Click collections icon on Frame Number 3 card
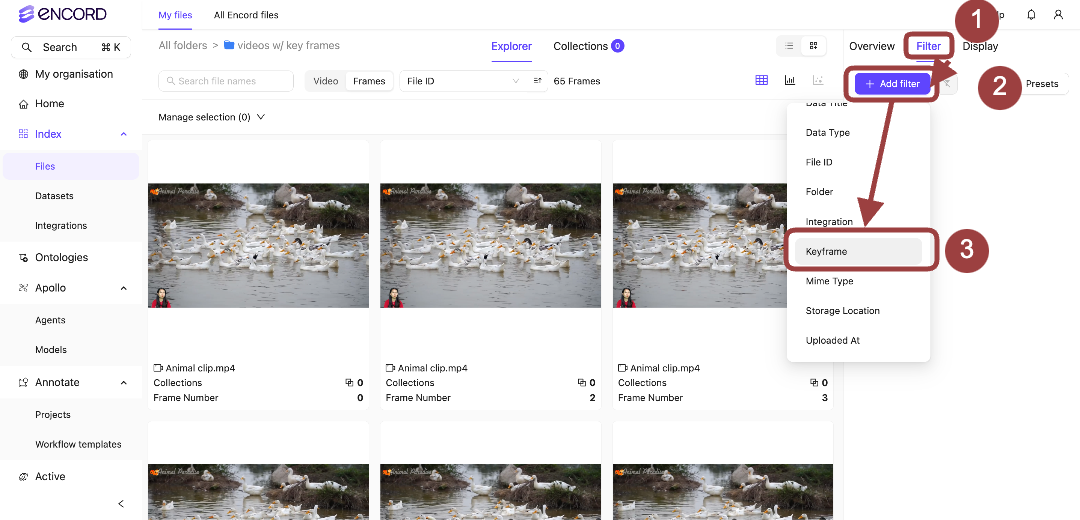 [x=813, y=383]
